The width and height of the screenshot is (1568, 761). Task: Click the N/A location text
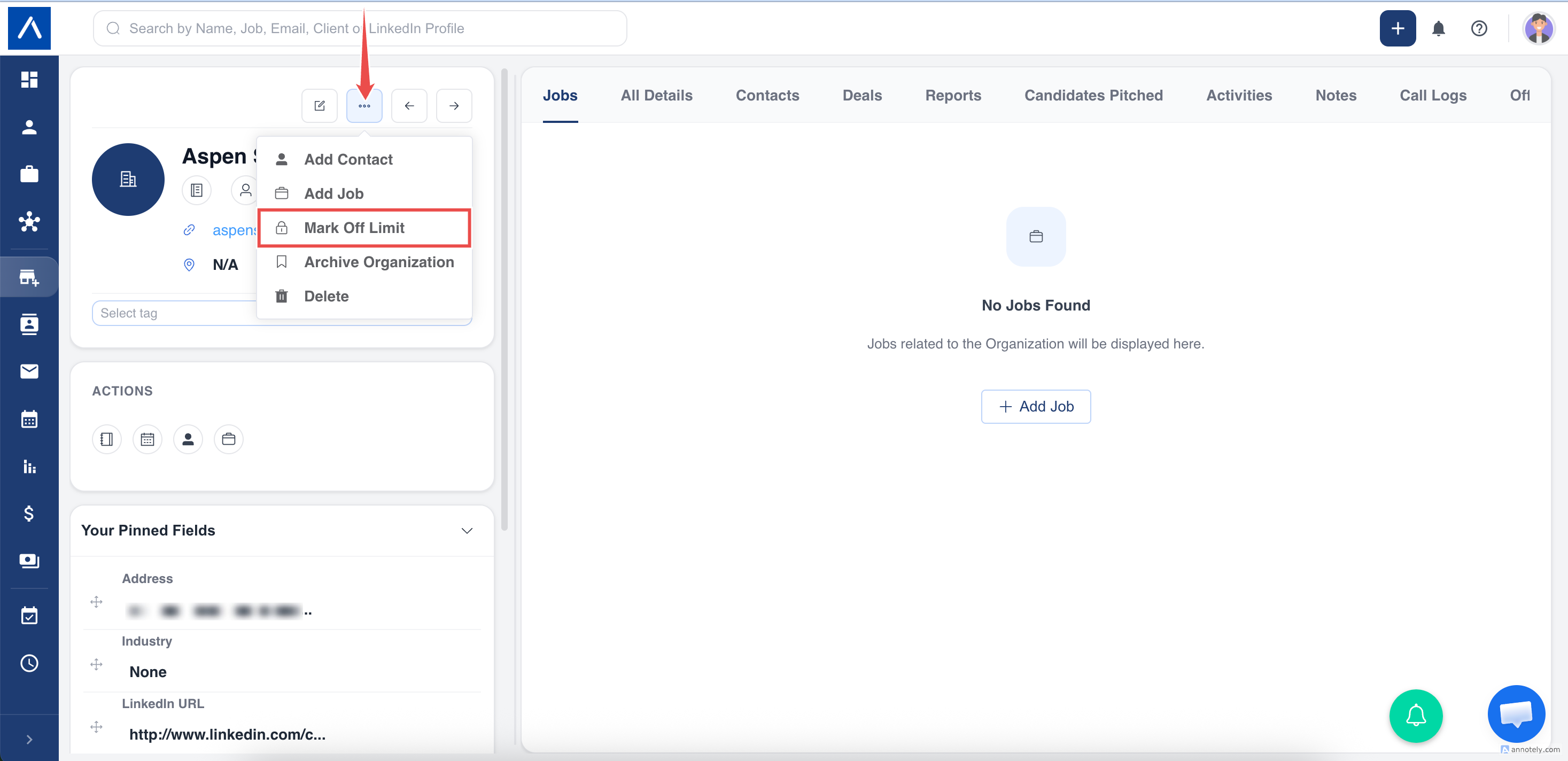click(225, 265)
